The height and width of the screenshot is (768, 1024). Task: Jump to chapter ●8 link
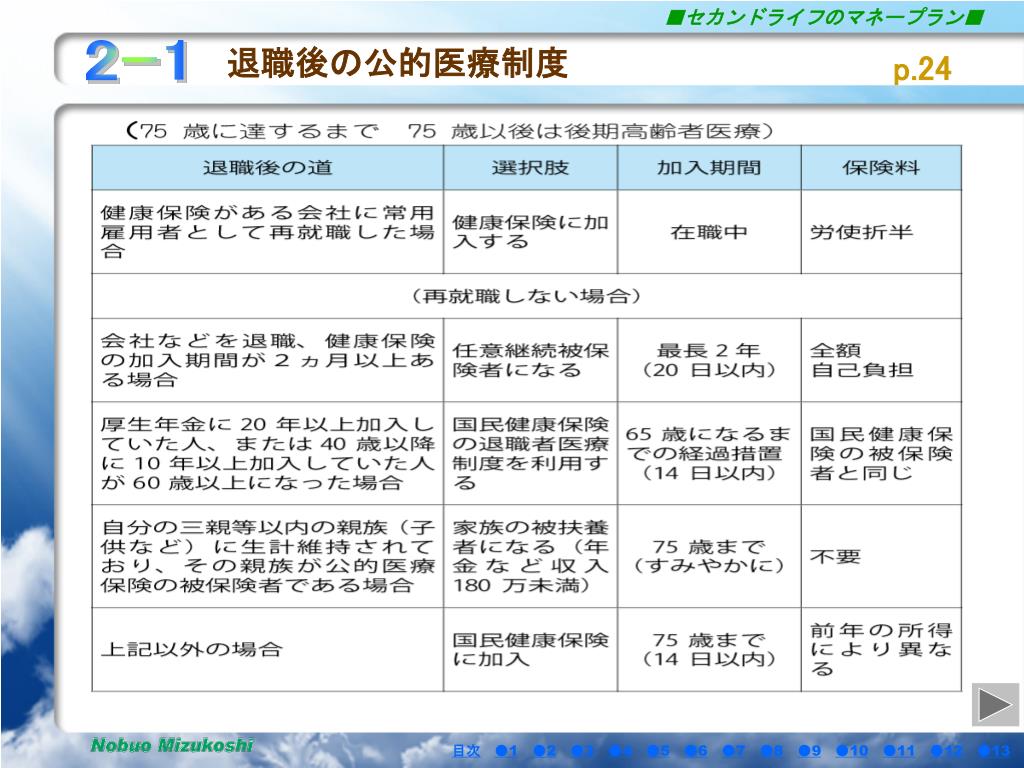[773, 751]
